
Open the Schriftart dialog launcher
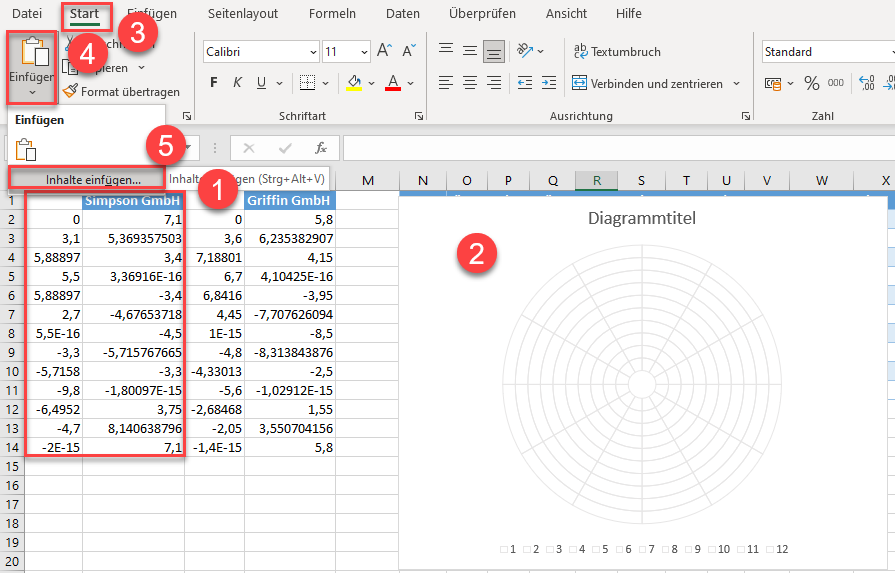tap(419, 116)
